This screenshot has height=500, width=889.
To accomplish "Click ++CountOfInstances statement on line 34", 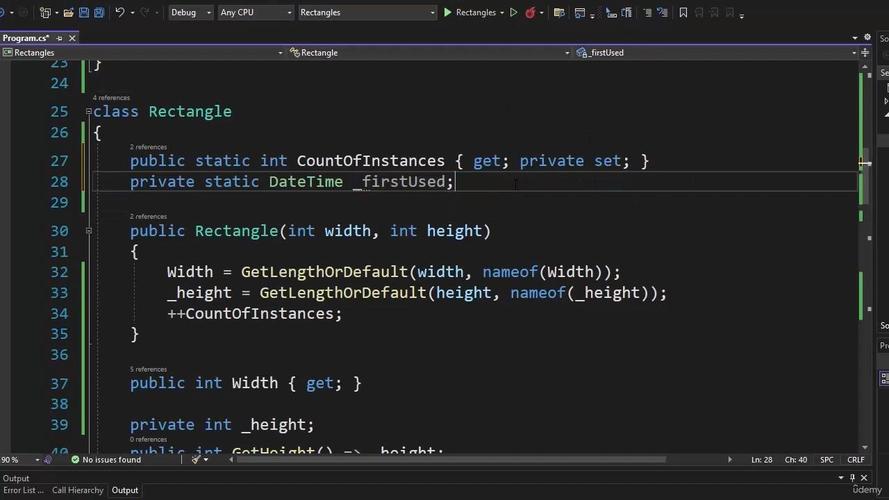I will click(x=255, y=313).
